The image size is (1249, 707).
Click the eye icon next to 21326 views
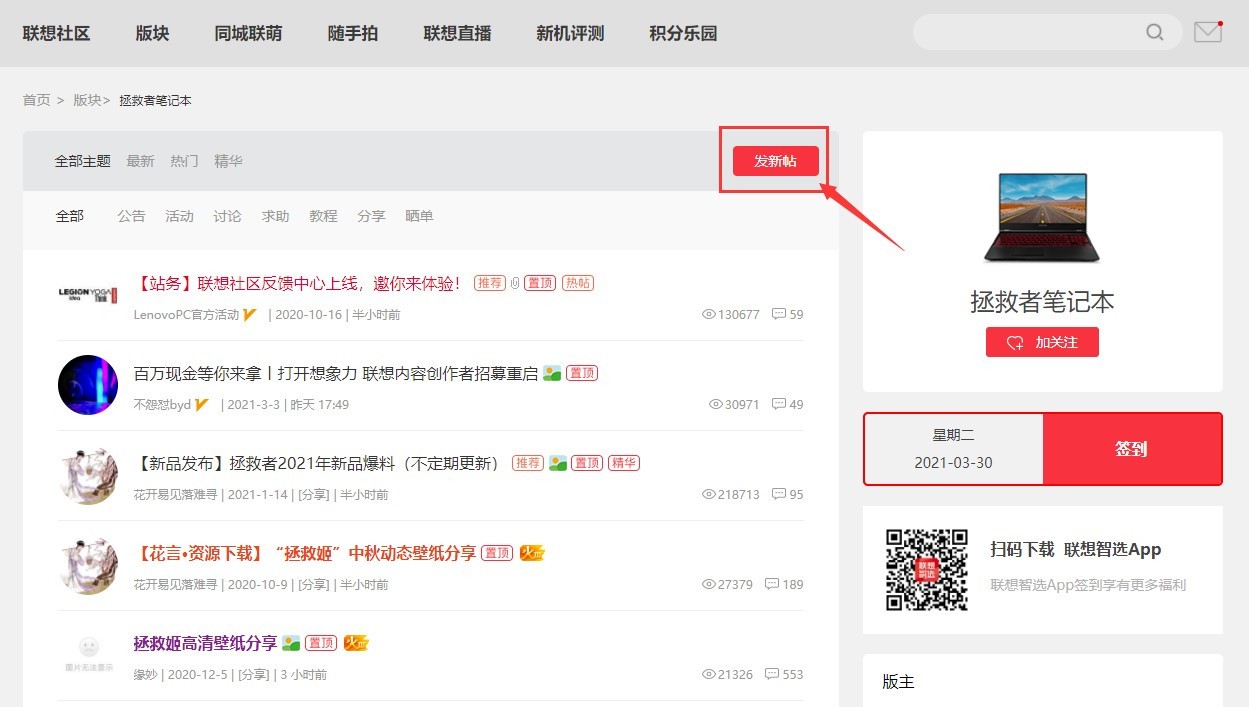[x=709, y=674]
